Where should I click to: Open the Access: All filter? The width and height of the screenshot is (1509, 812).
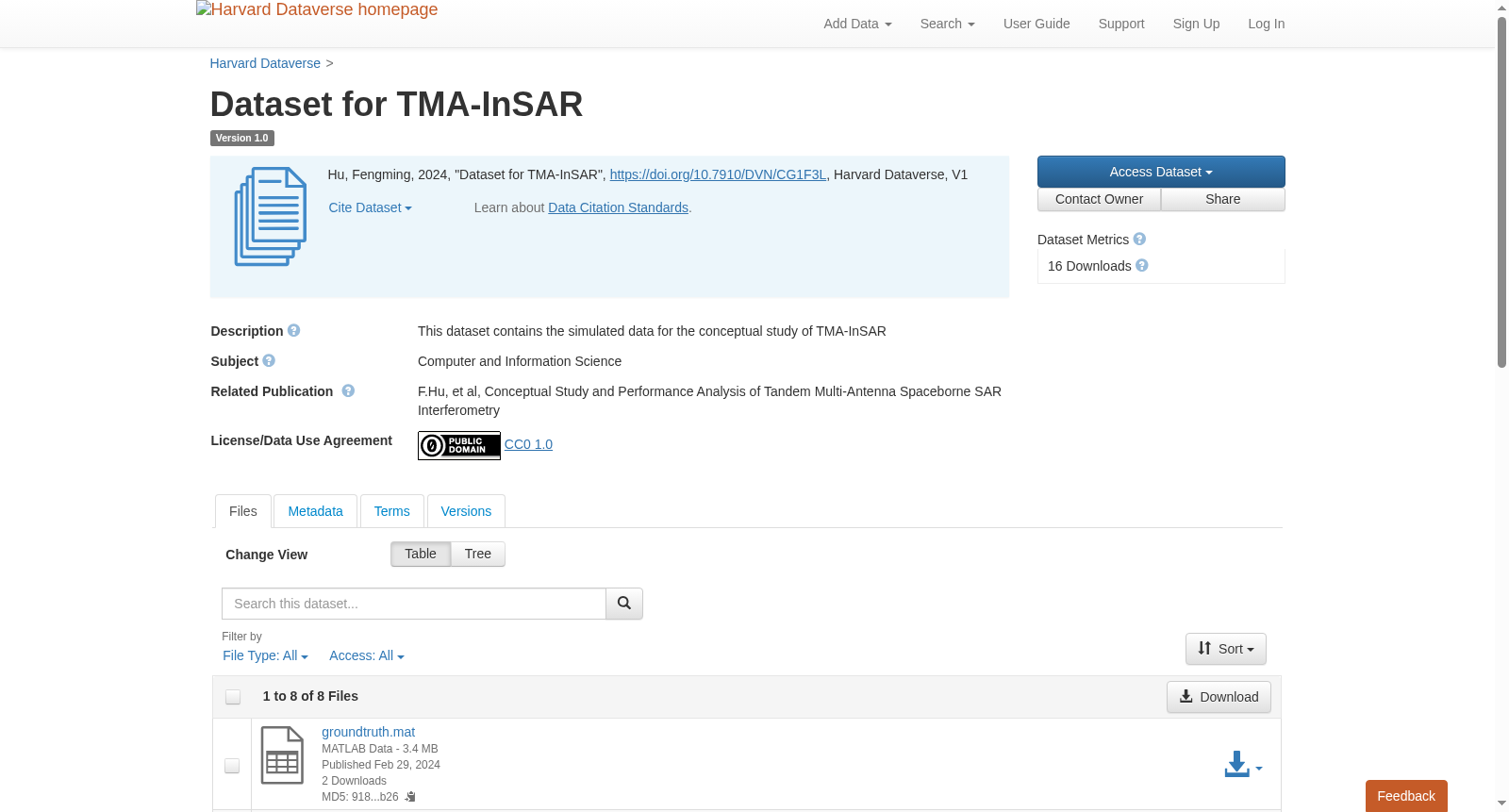coord(367,656)
